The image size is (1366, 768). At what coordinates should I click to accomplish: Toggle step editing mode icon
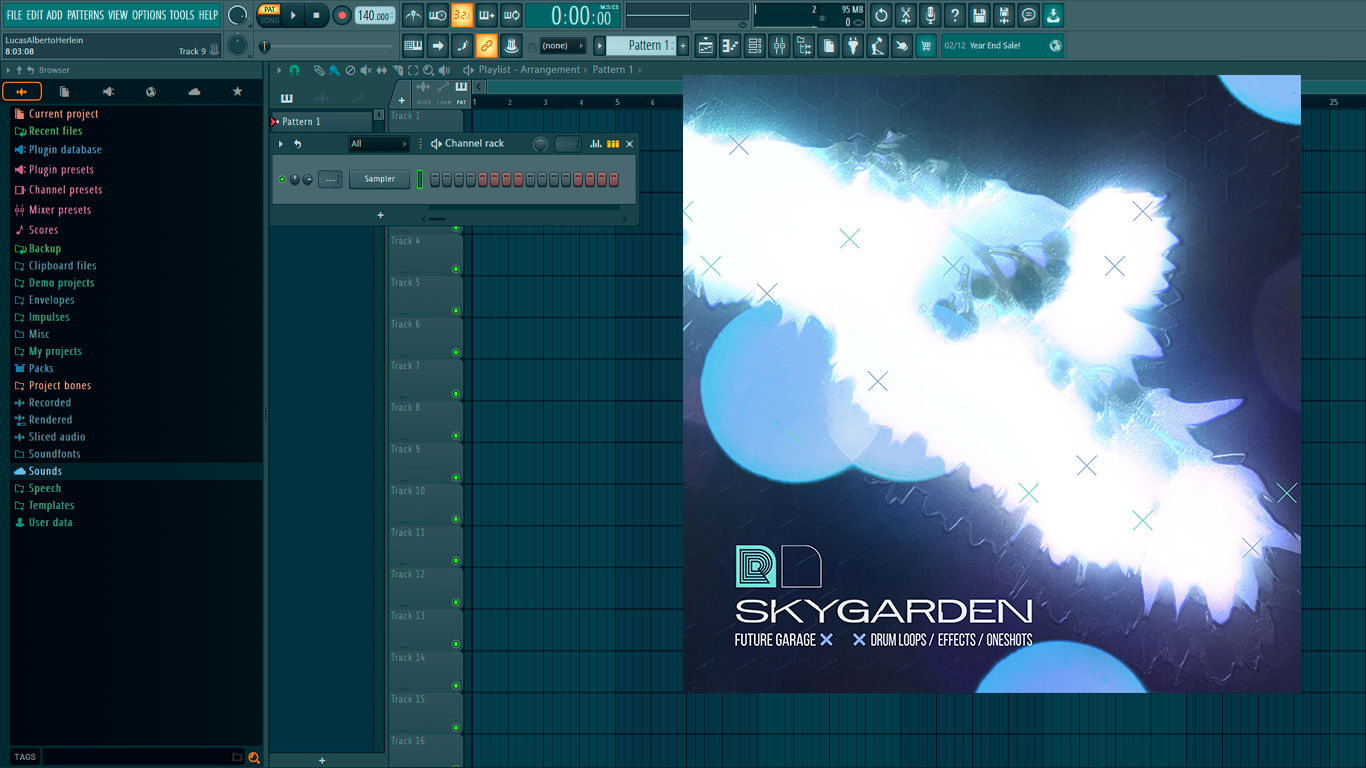(x=462, y=45)
